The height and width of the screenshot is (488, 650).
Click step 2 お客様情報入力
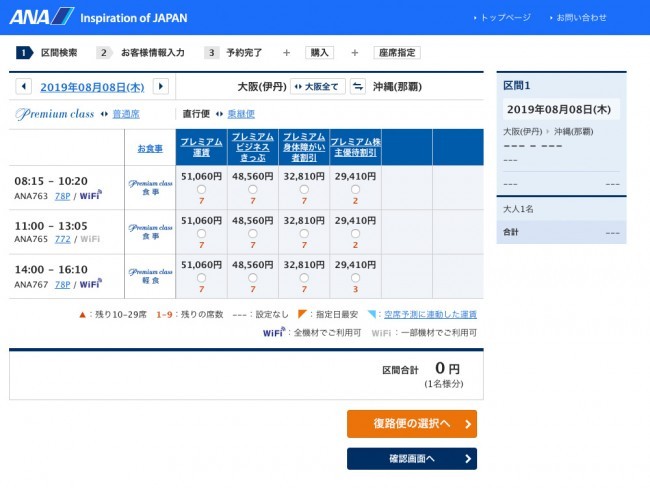click(141, 53)
